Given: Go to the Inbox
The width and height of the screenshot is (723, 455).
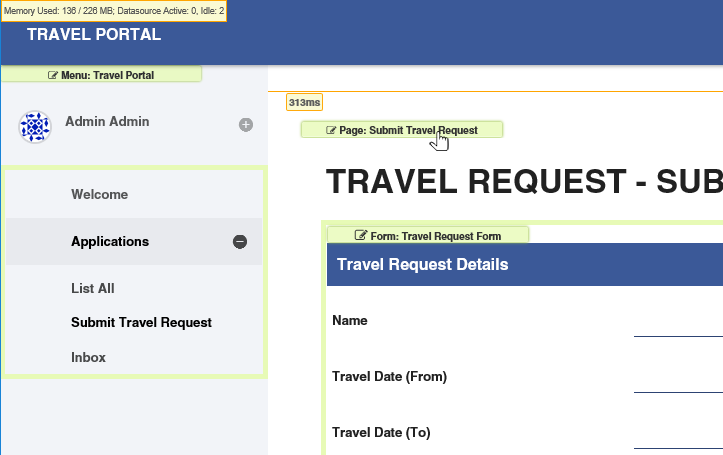Looking at the screenshot, I should [x=88, y=358].
